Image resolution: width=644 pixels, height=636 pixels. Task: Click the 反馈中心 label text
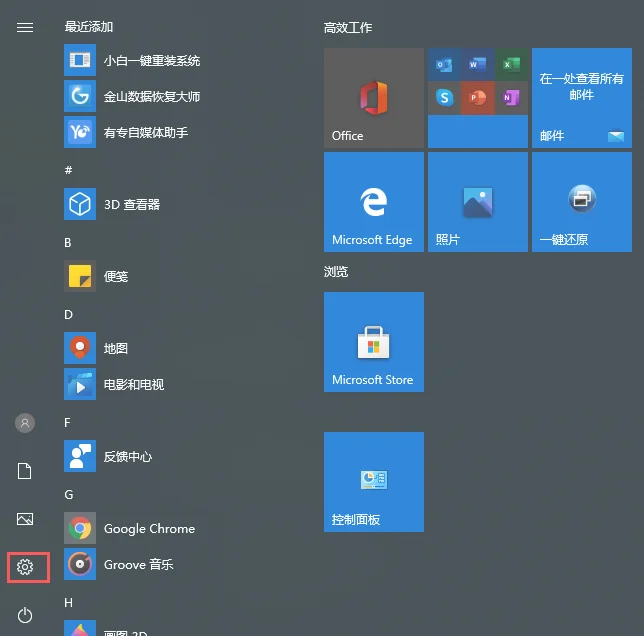pos(128,457)
